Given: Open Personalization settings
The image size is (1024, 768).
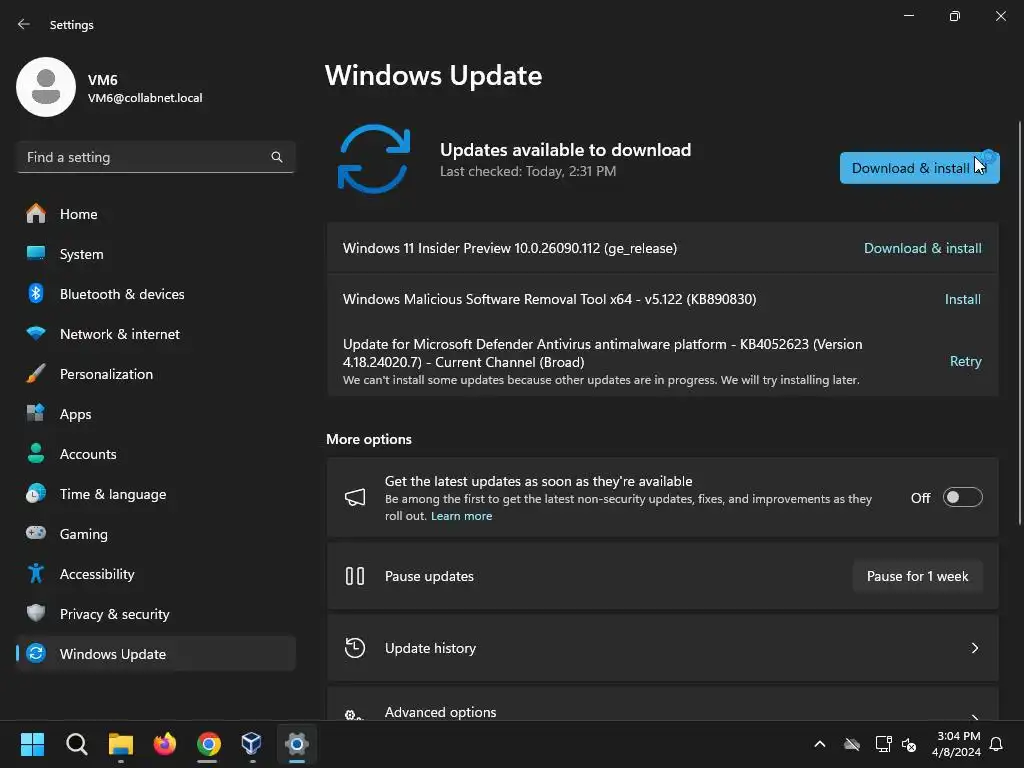Looking at the screenshot, I should [156, 374].
